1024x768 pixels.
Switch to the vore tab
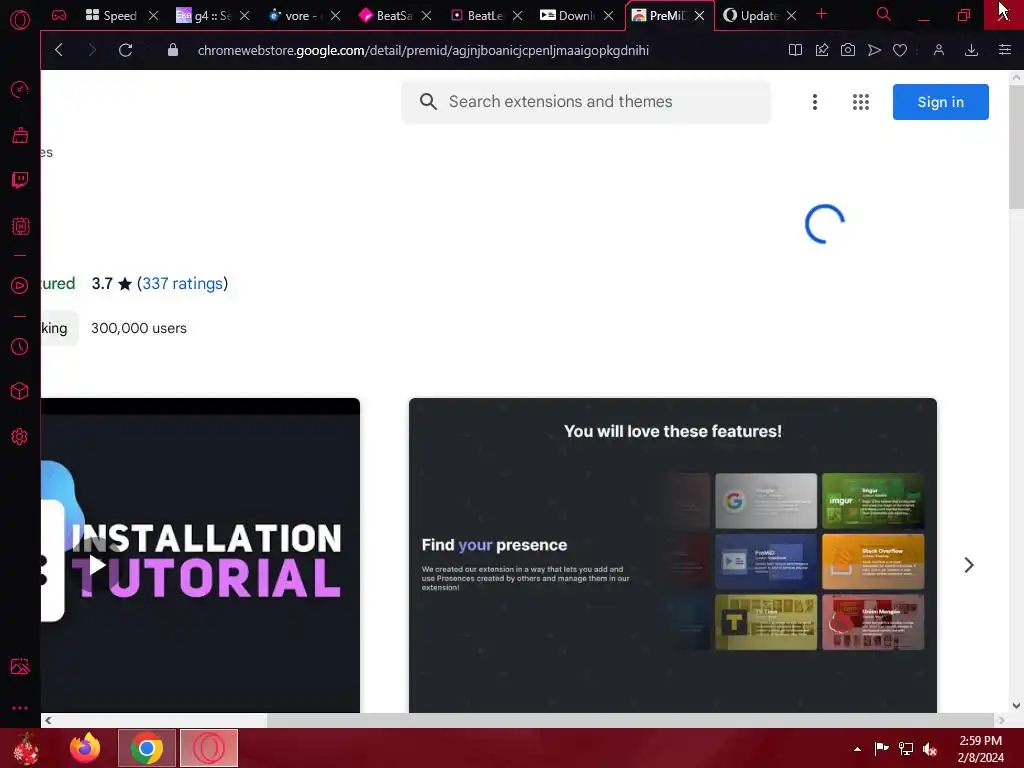295,16
